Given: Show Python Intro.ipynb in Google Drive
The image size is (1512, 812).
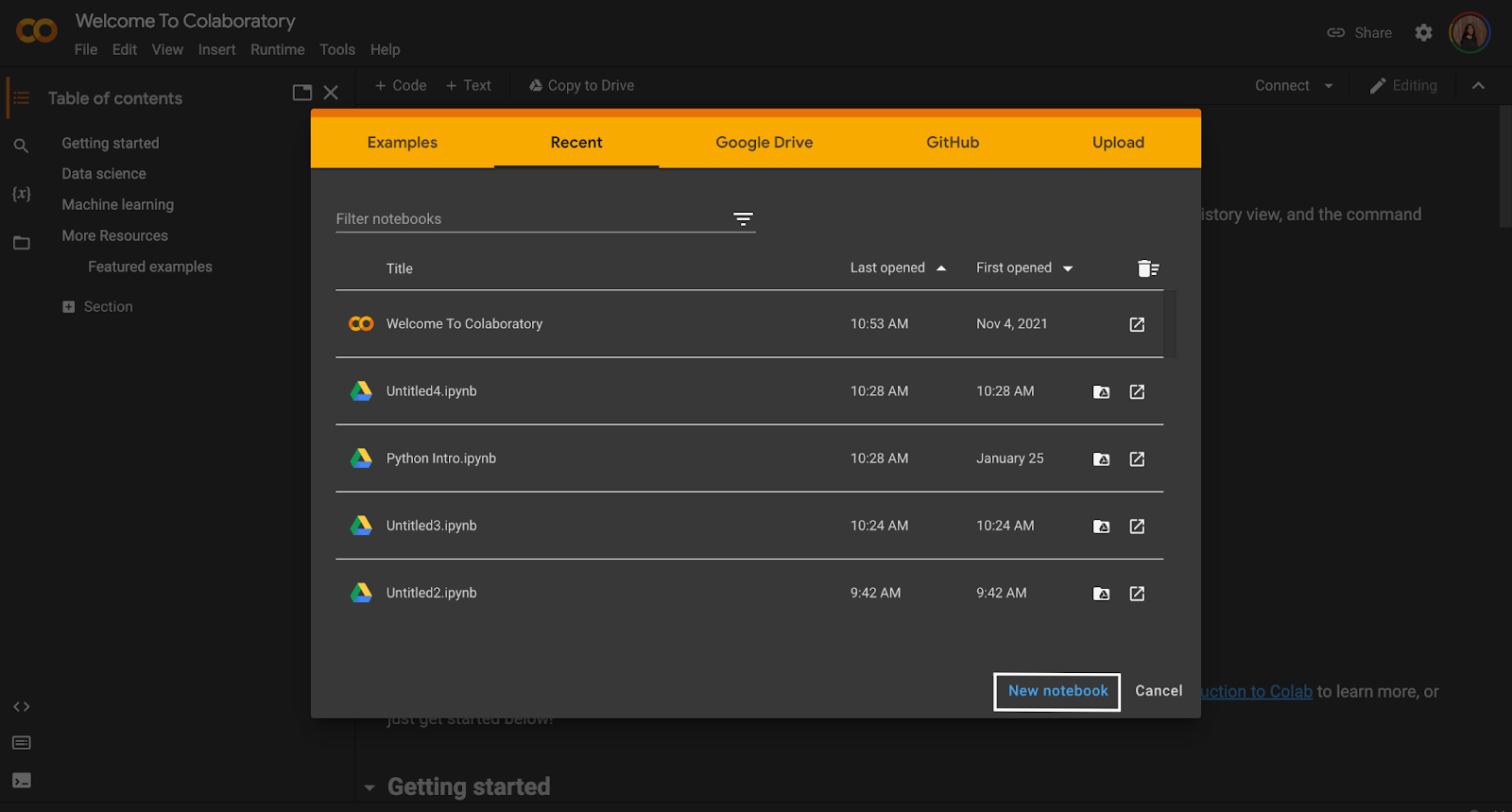Looking at the screenshot, I should [x=1101, y=459].
